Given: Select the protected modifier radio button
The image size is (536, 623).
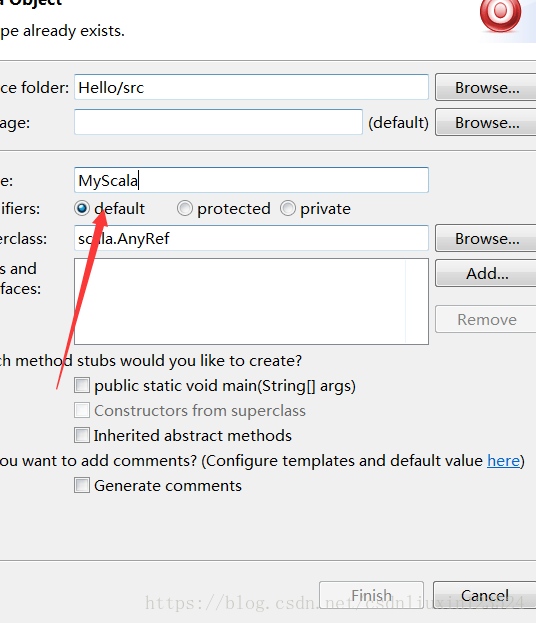Looking at the screenshot, I should click(x=185, y=208).
